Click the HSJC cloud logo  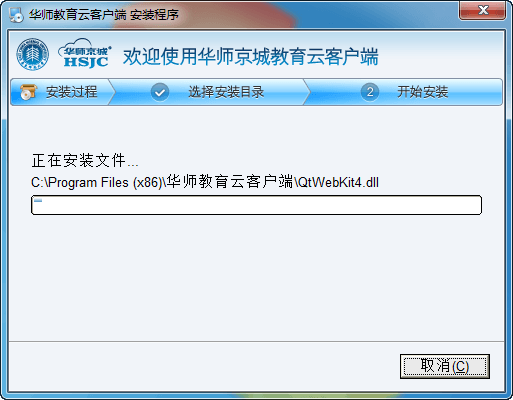(85, 54)
